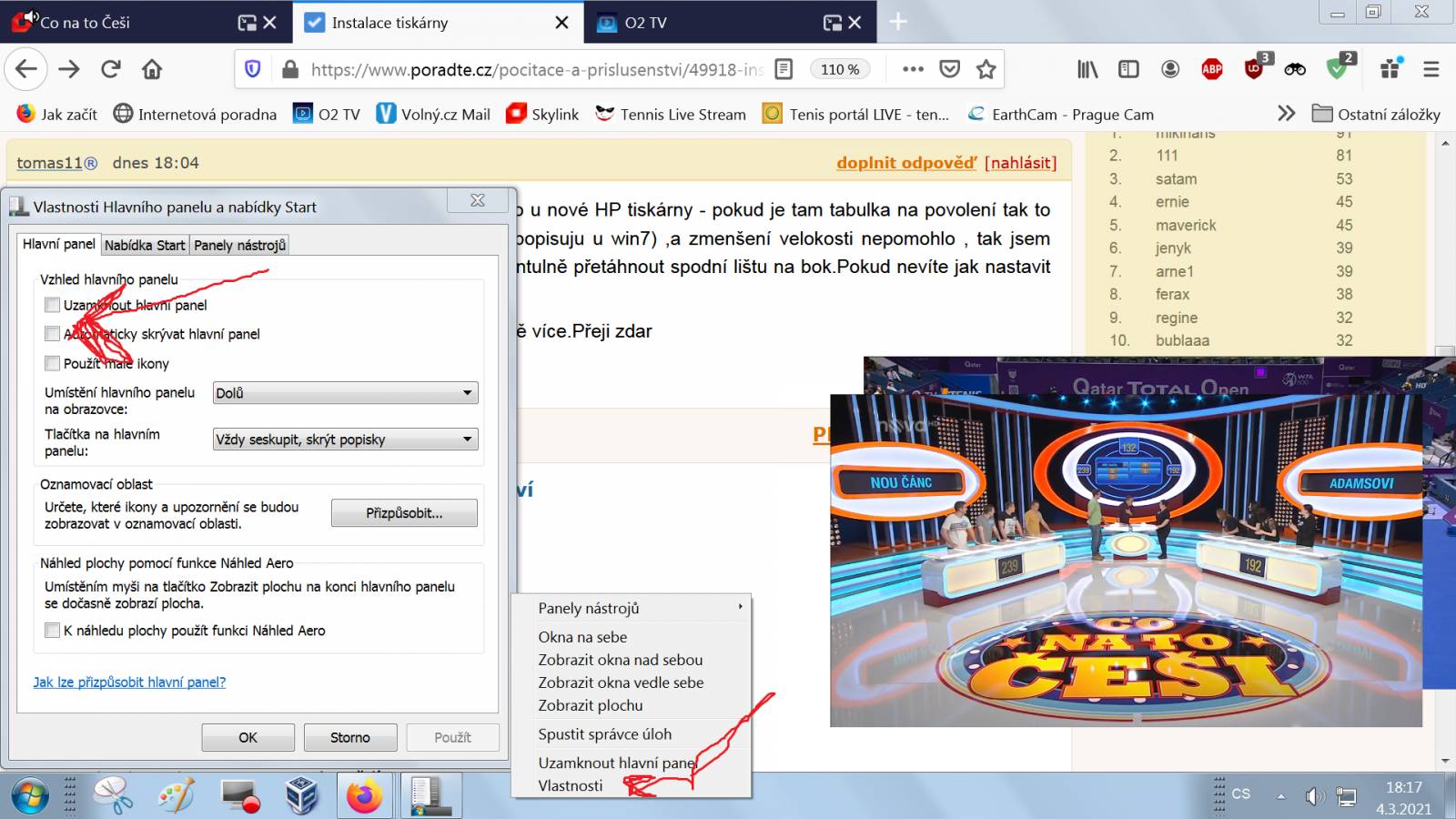Tick Použít malé ikony checkbox
This screenshot has width=1456, height=819.
tap(53, 363)
